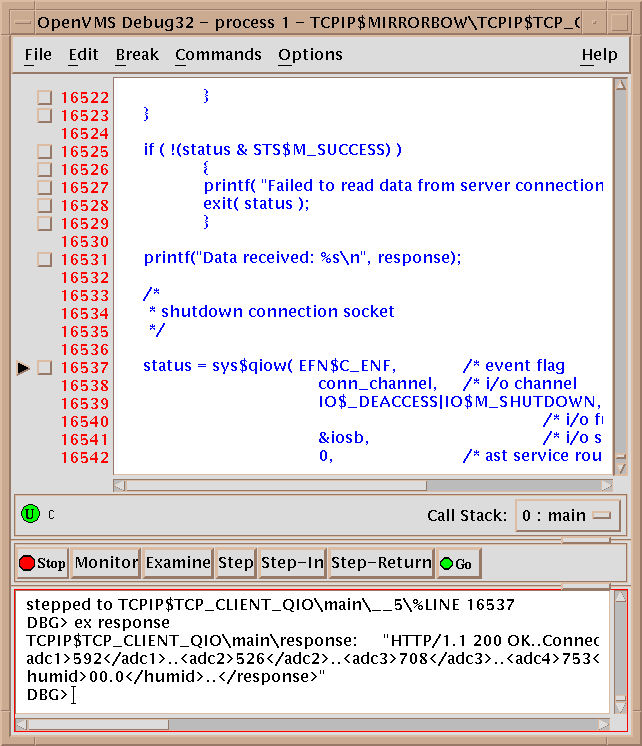This screenshot has height=746, width=642.
Task: Click the '&iosb,' argument text
Action: click(x=344, y=438)
